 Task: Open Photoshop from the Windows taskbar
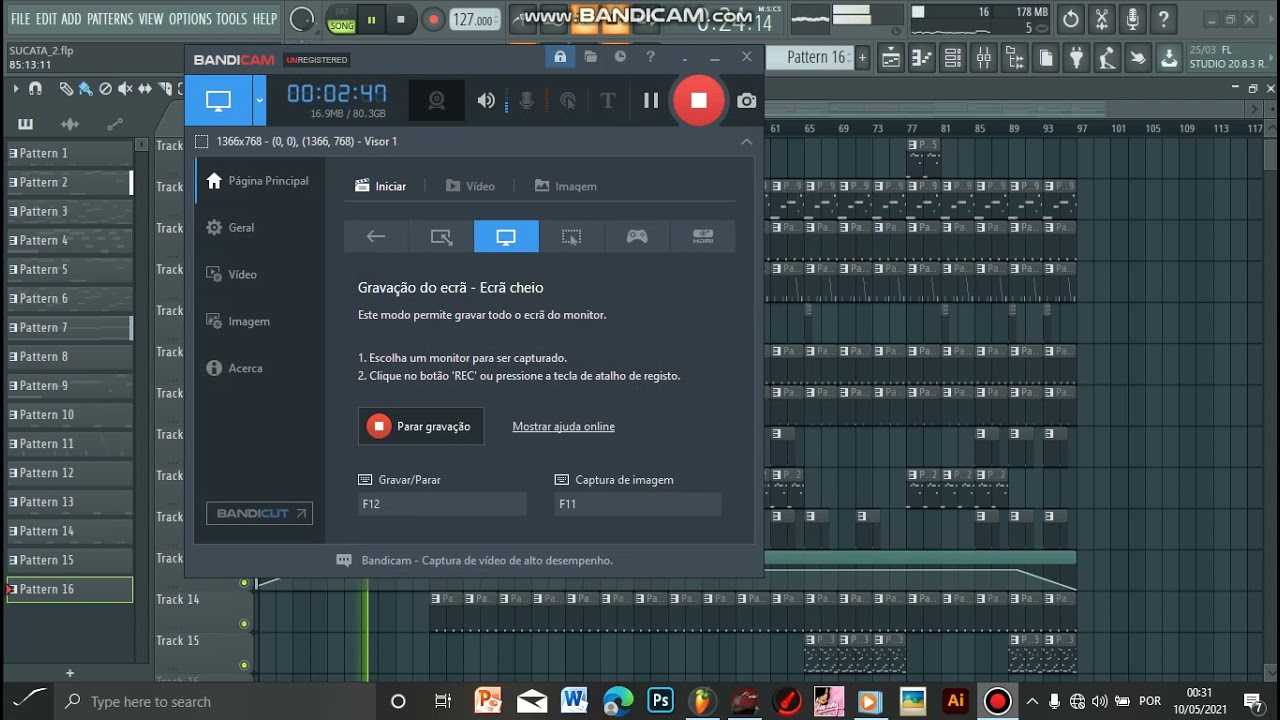tap(661, 700)
